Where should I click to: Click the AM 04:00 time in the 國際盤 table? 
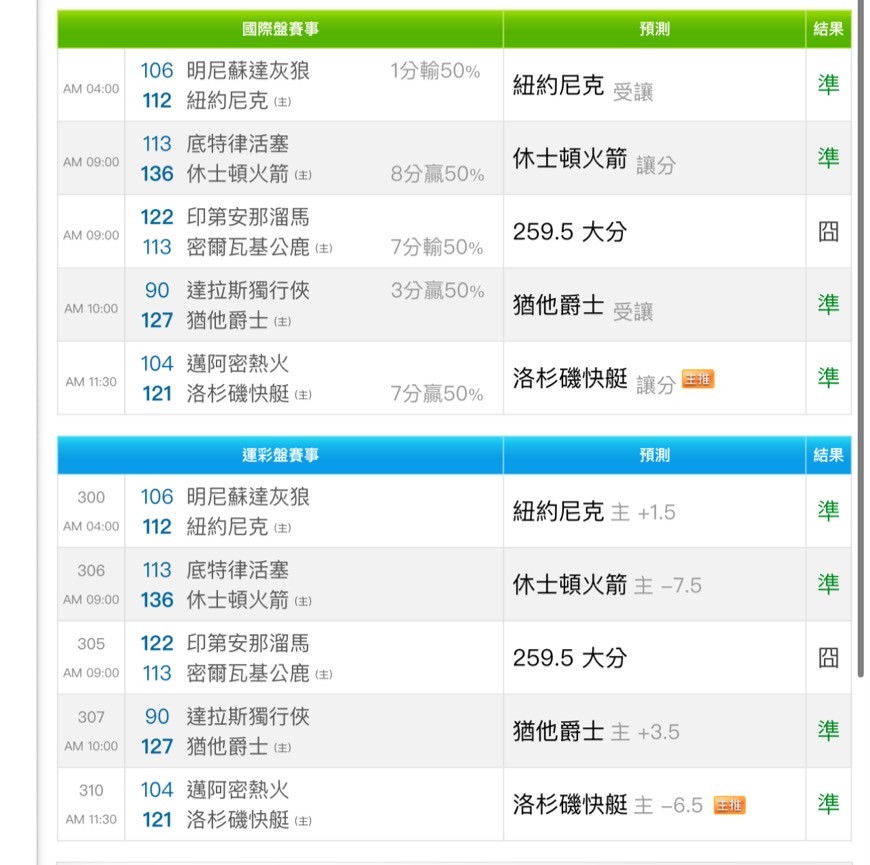pyautogui.click(x=91, y=89)
